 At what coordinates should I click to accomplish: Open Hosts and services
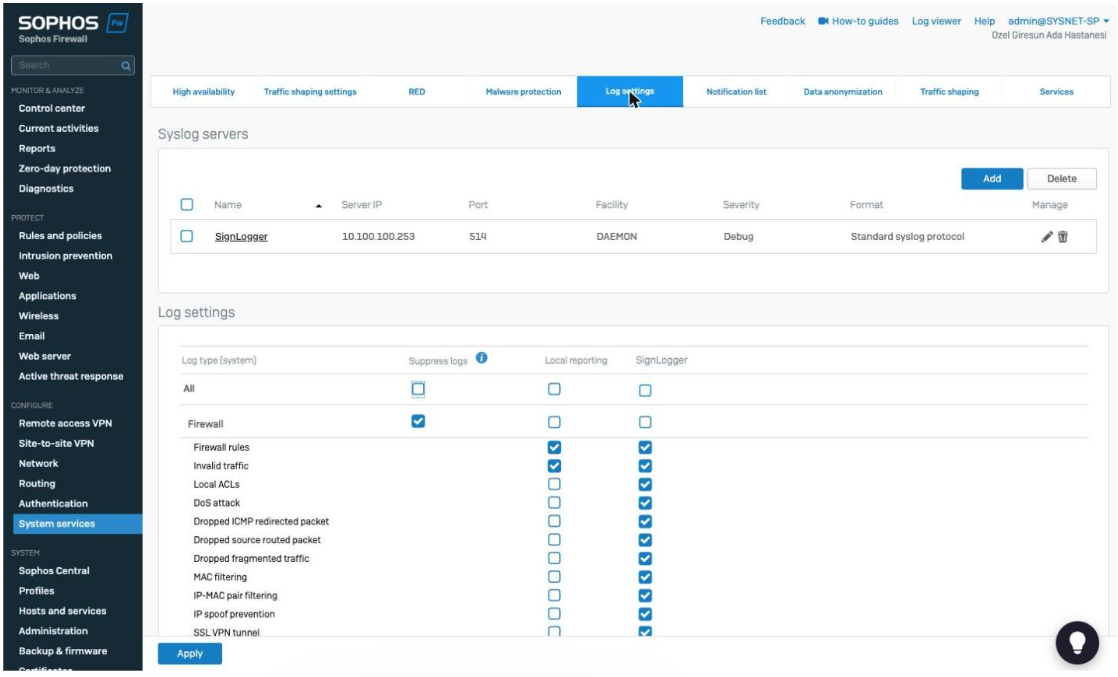63,611
